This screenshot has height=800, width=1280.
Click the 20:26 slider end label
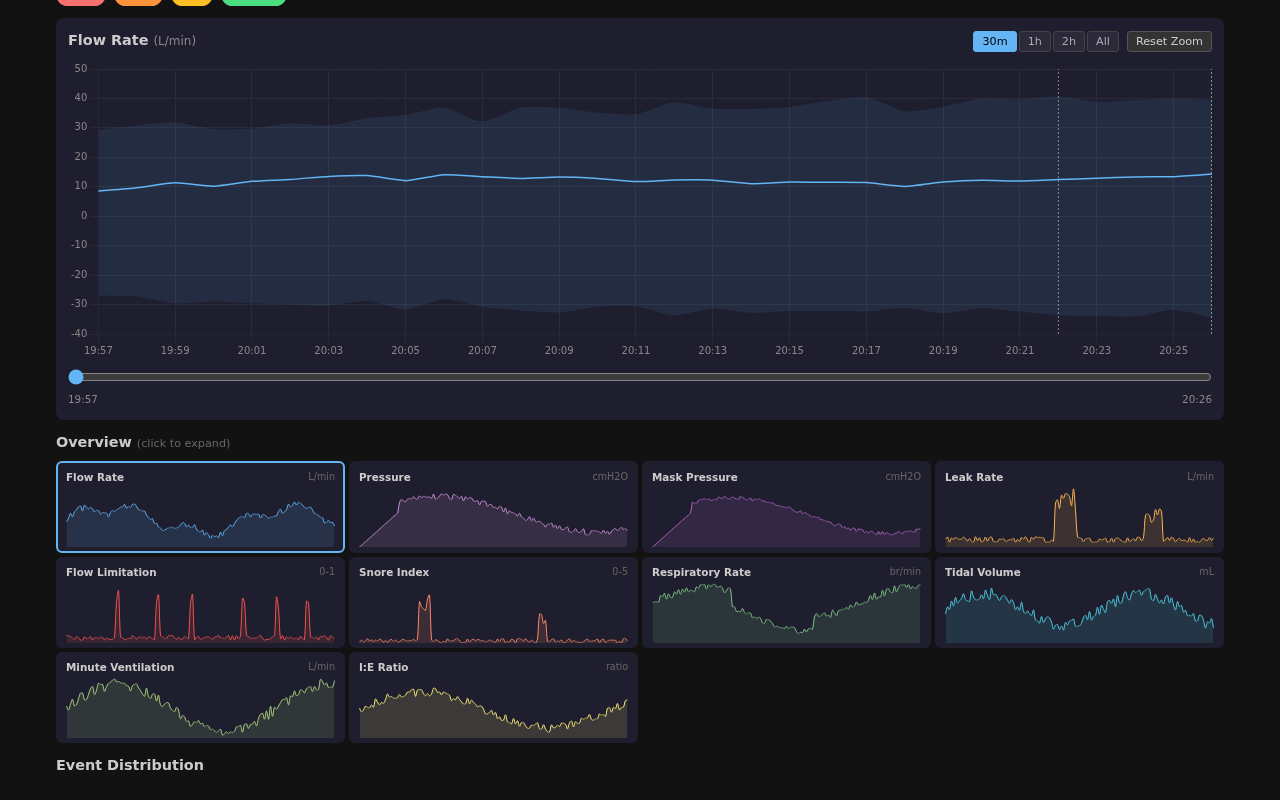pyautogui.click(x=1197, y=400)
